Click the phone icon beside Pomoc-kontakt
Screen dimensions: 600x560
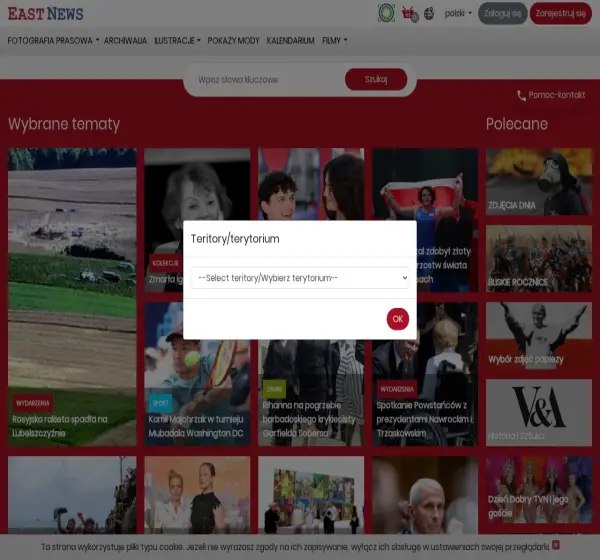[x=521, y=95]
